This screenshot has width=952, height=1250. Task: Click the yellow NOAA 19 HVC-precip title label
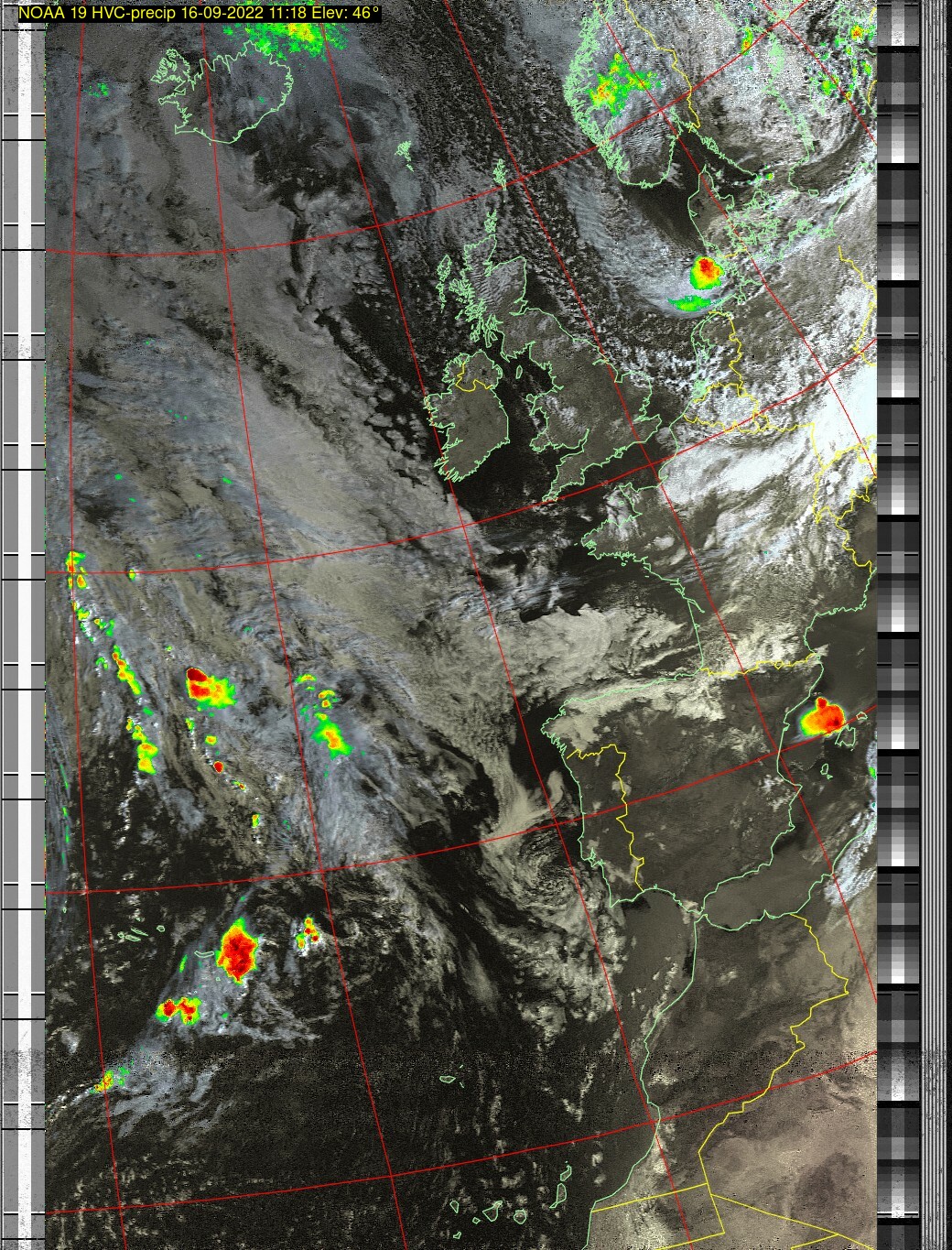[x=199, y=13]
